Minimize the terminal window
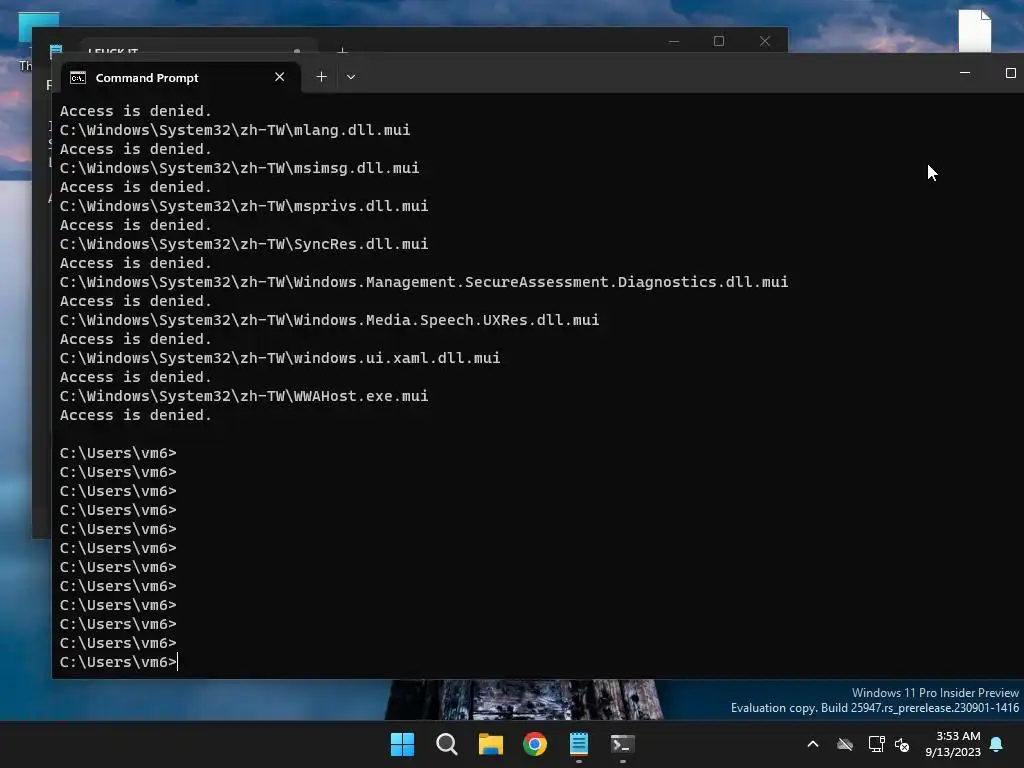This screenshot has height=768, width=1024. click(965, 72)
